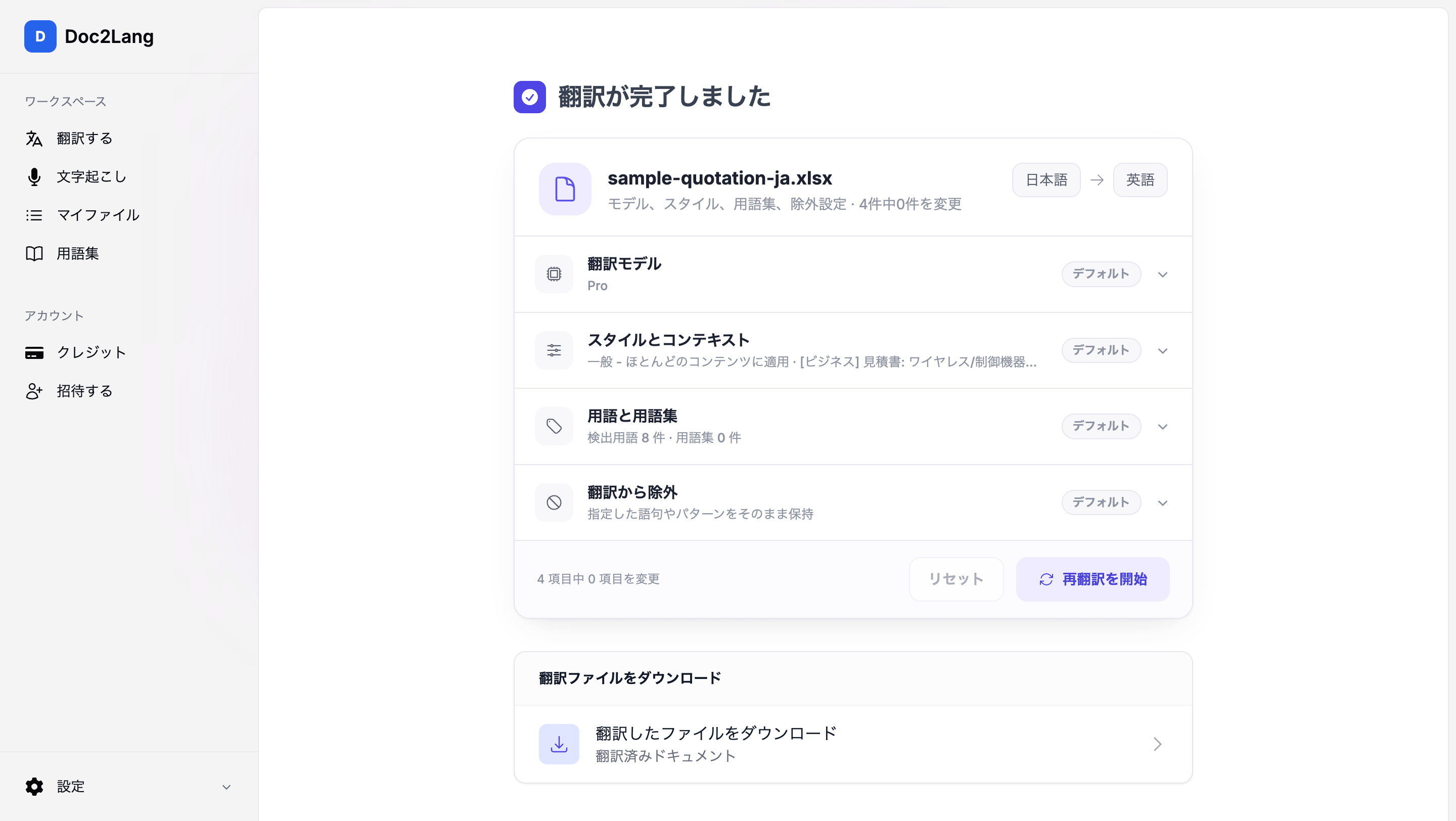Click the 日本語 source language chip
The height and width of the screenshot is (821, 1456).
click(1046, 179)
